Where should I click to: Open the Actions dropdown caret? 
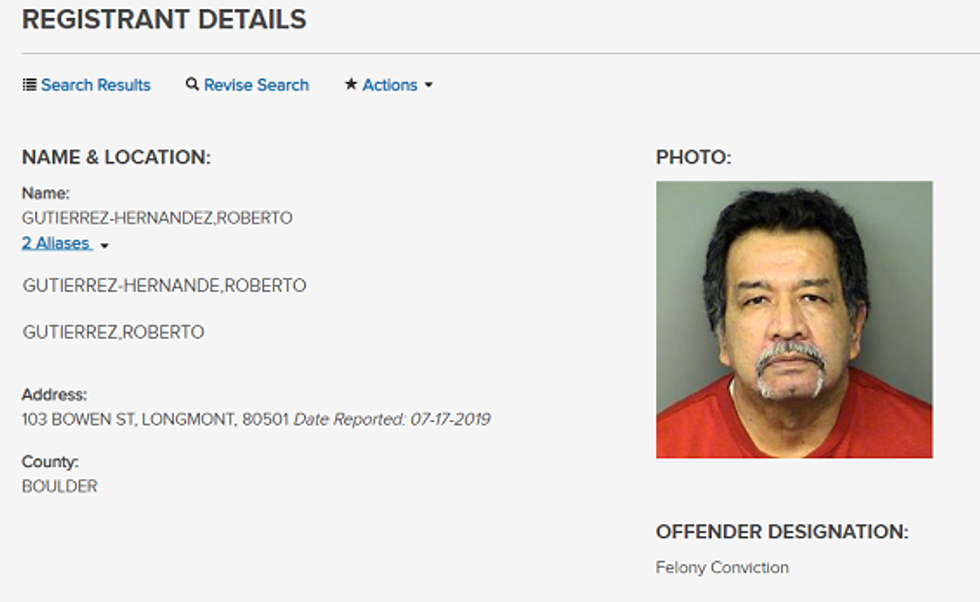point(429,85)
